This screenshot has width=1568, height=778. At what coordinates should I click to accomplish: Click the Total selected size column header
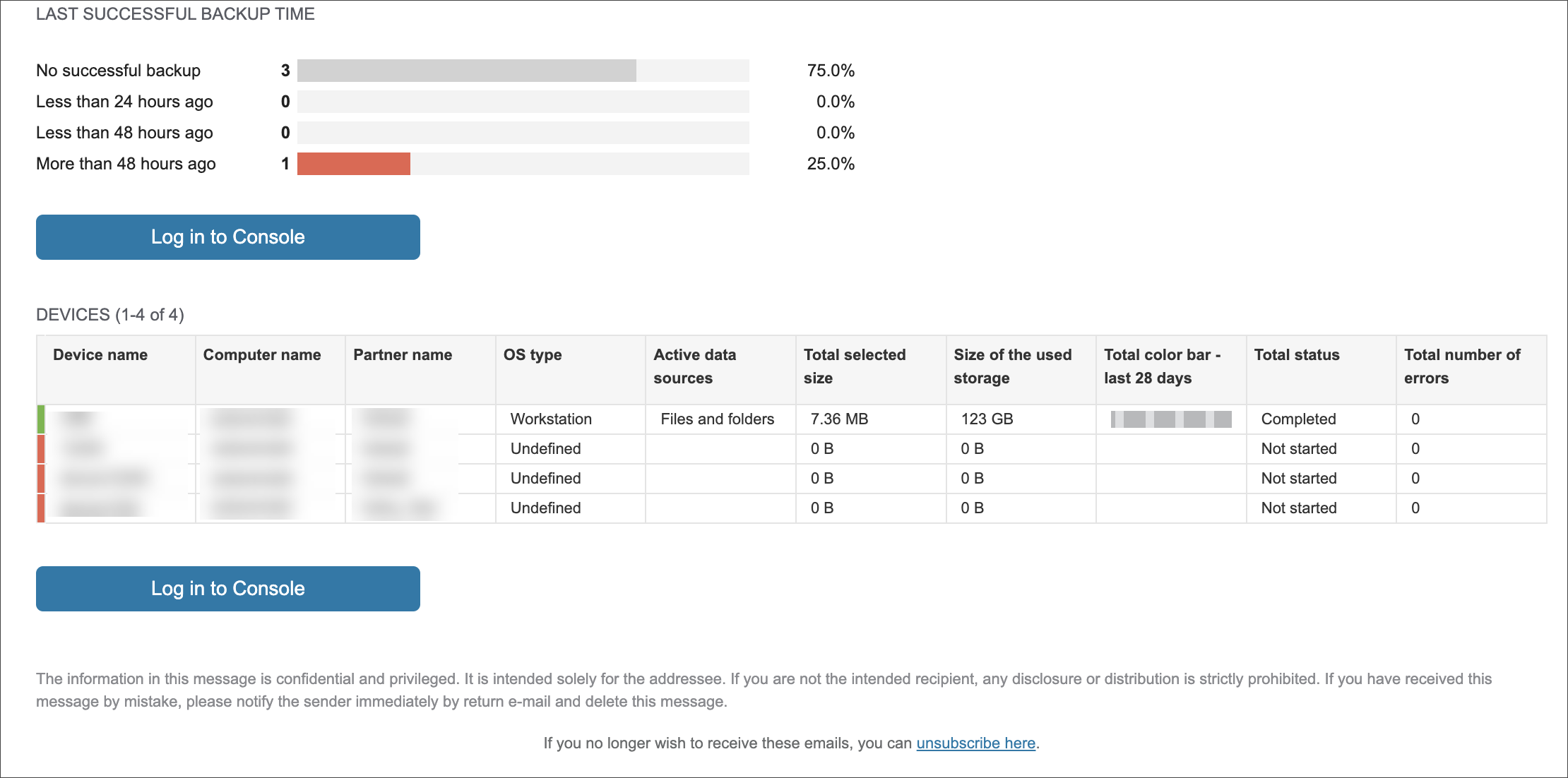[x=855, y=366]
